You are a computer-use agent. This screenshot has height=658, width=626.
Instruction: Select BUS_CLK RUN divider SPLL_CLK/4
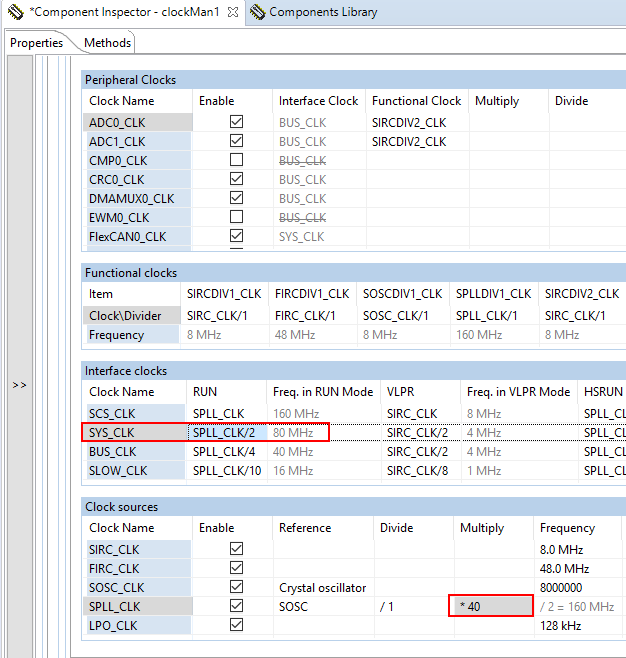[x=227, y=452]
